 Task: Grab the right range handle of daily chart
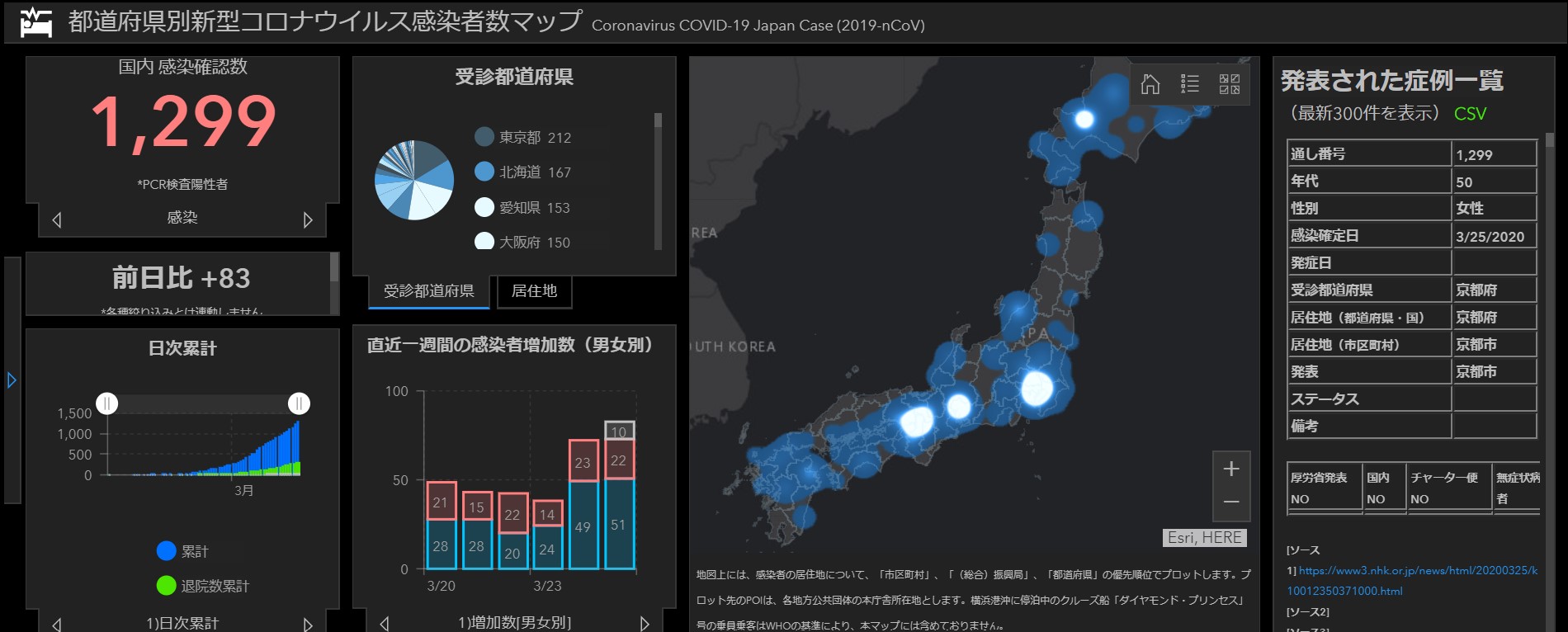pos(299,403)
